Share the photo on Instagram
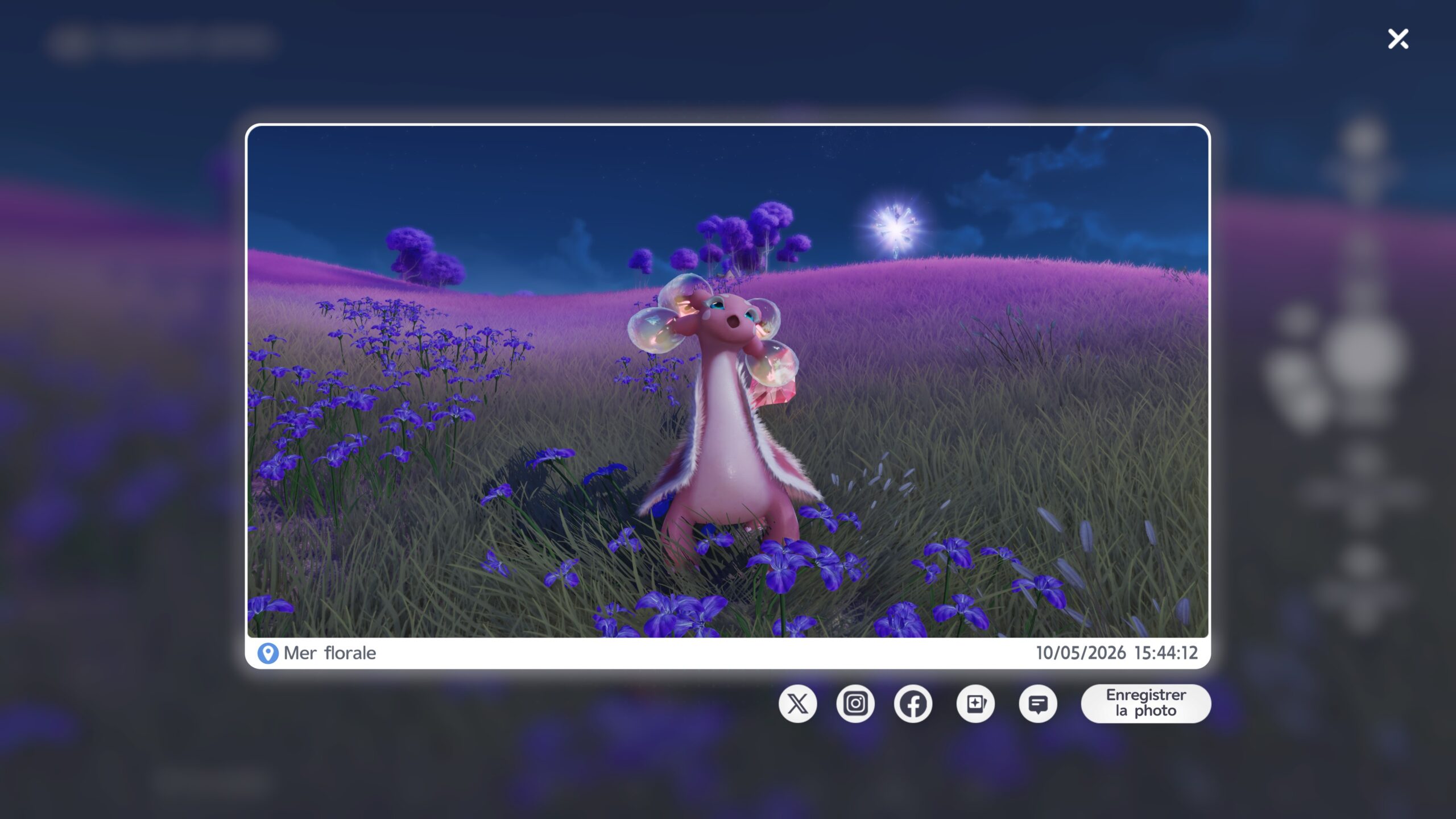1456x819 pixels. [855, 704]
